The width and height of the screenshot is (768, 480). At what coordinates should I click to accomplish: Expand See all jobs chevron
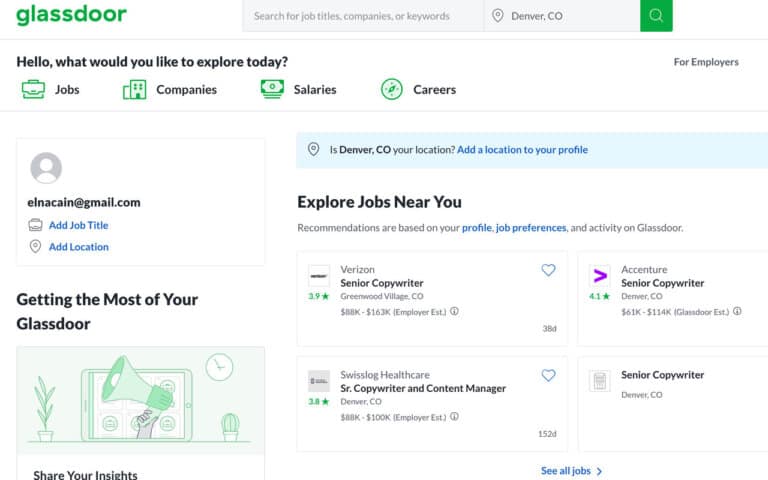click(x=599, y=471)
